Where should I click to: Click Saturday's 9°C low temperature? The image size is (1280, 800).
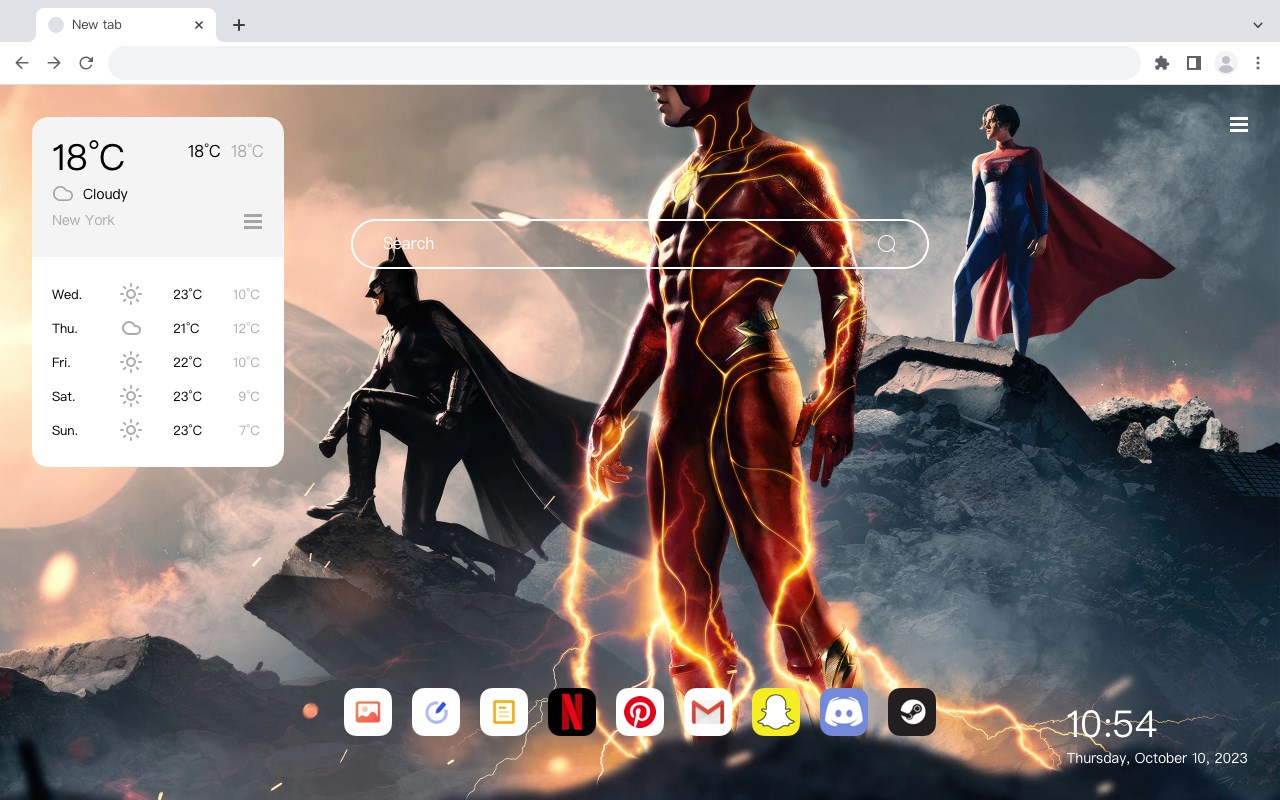[x=249, y=396]
